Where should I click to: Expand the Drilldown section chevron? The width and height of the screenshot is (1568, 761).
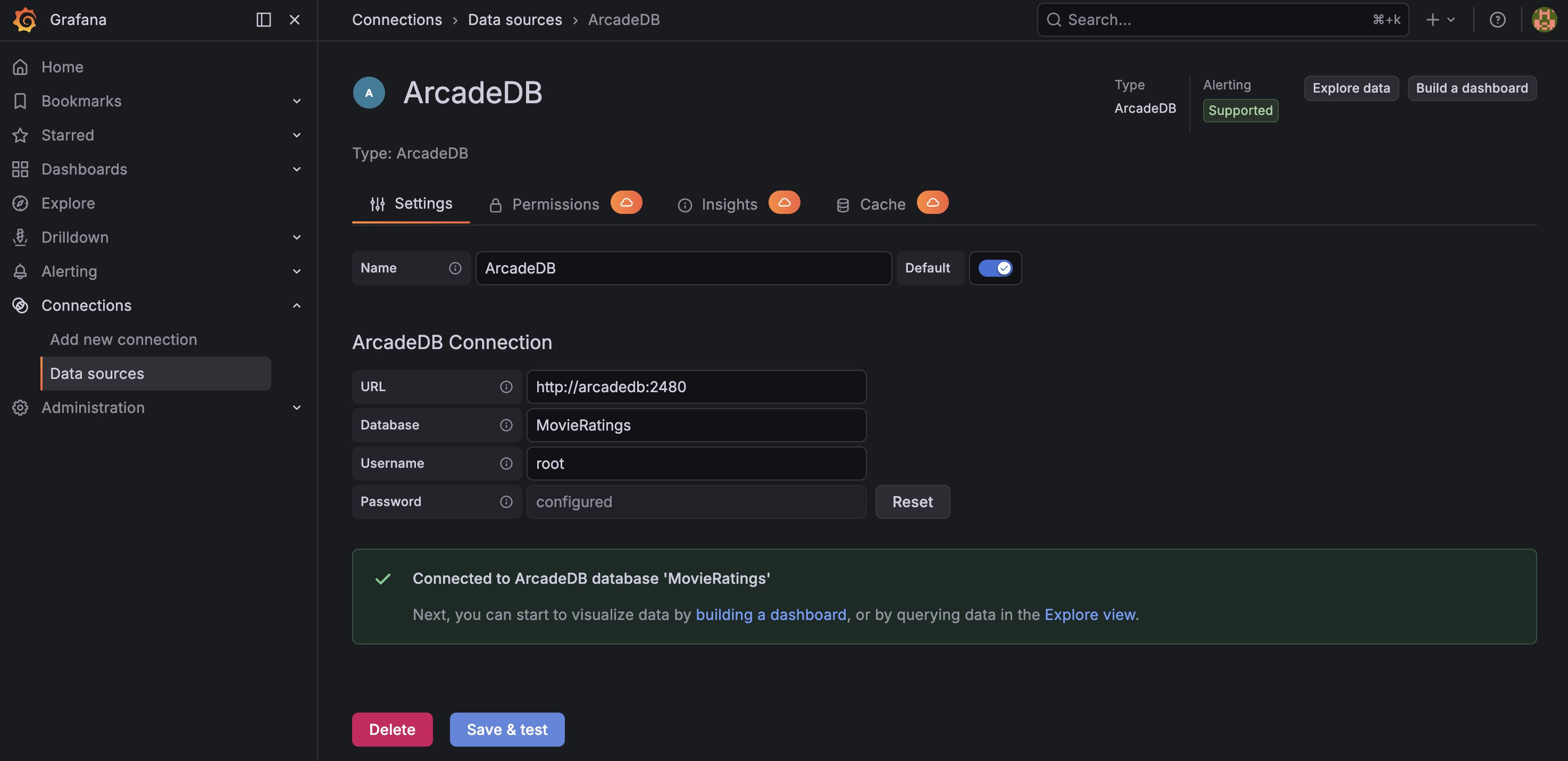coord(297,237)
